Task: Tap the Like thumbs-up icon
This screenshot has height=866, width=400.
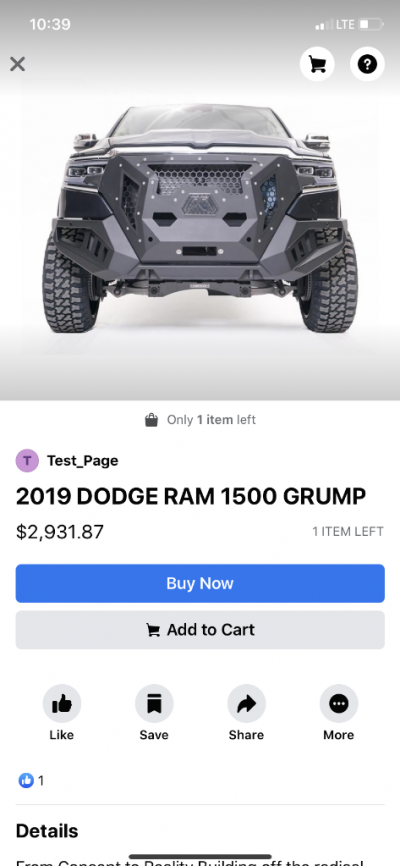Action: point(62,704)
